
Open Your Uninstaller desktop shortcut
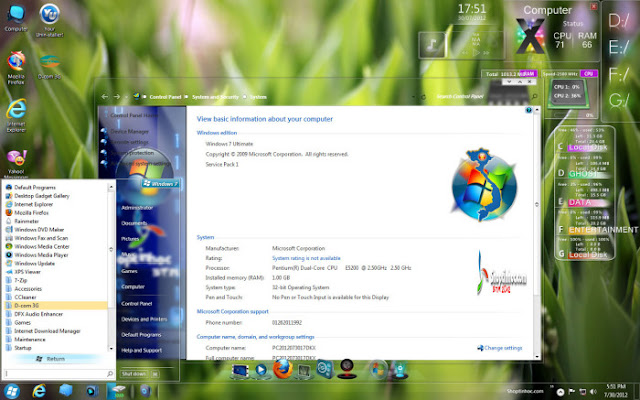pyautogui.click(x=49, y=20)
